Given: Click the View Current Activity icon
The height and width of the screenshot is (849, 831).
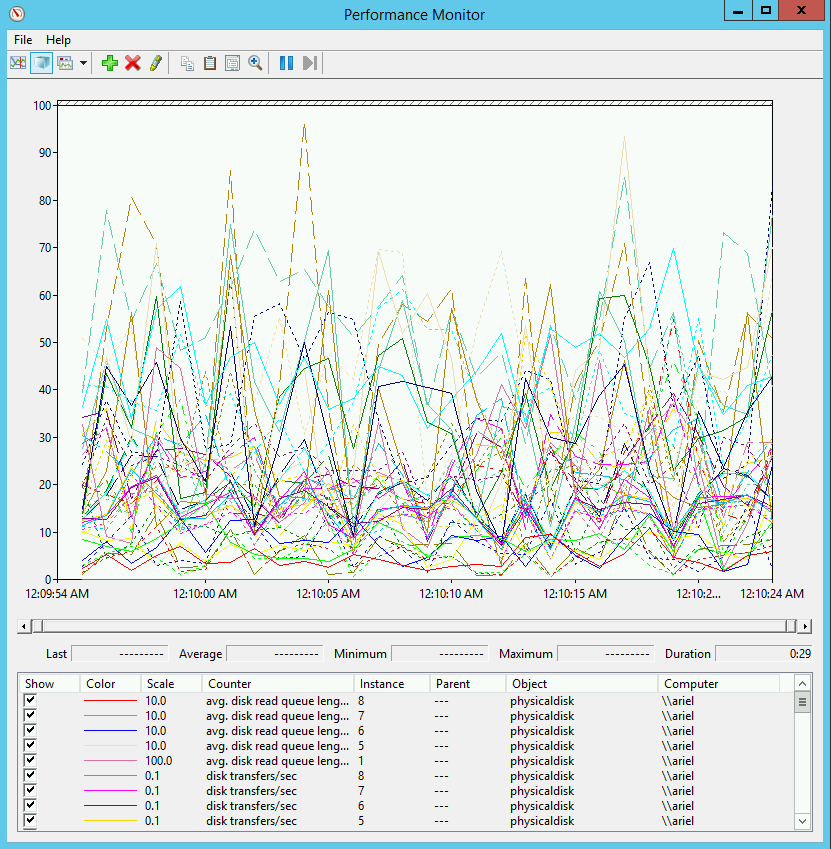Looking at the screenshot, I should click(18, 63).
